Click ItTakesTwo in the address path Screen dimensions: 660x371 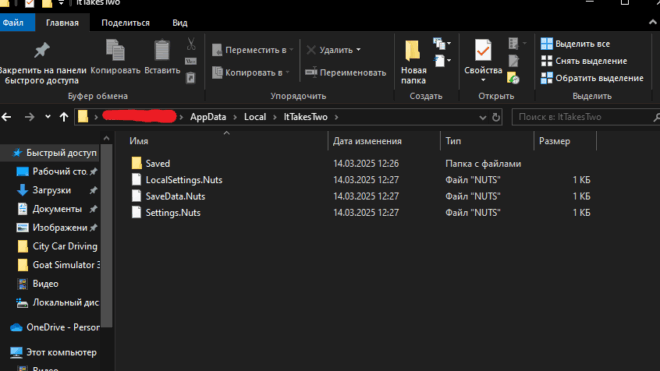point(305,117)
